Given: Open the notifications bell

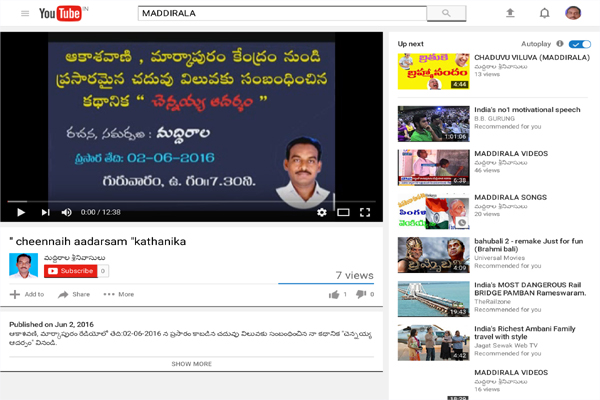Looking at the screenshot, I should (545, 13).
